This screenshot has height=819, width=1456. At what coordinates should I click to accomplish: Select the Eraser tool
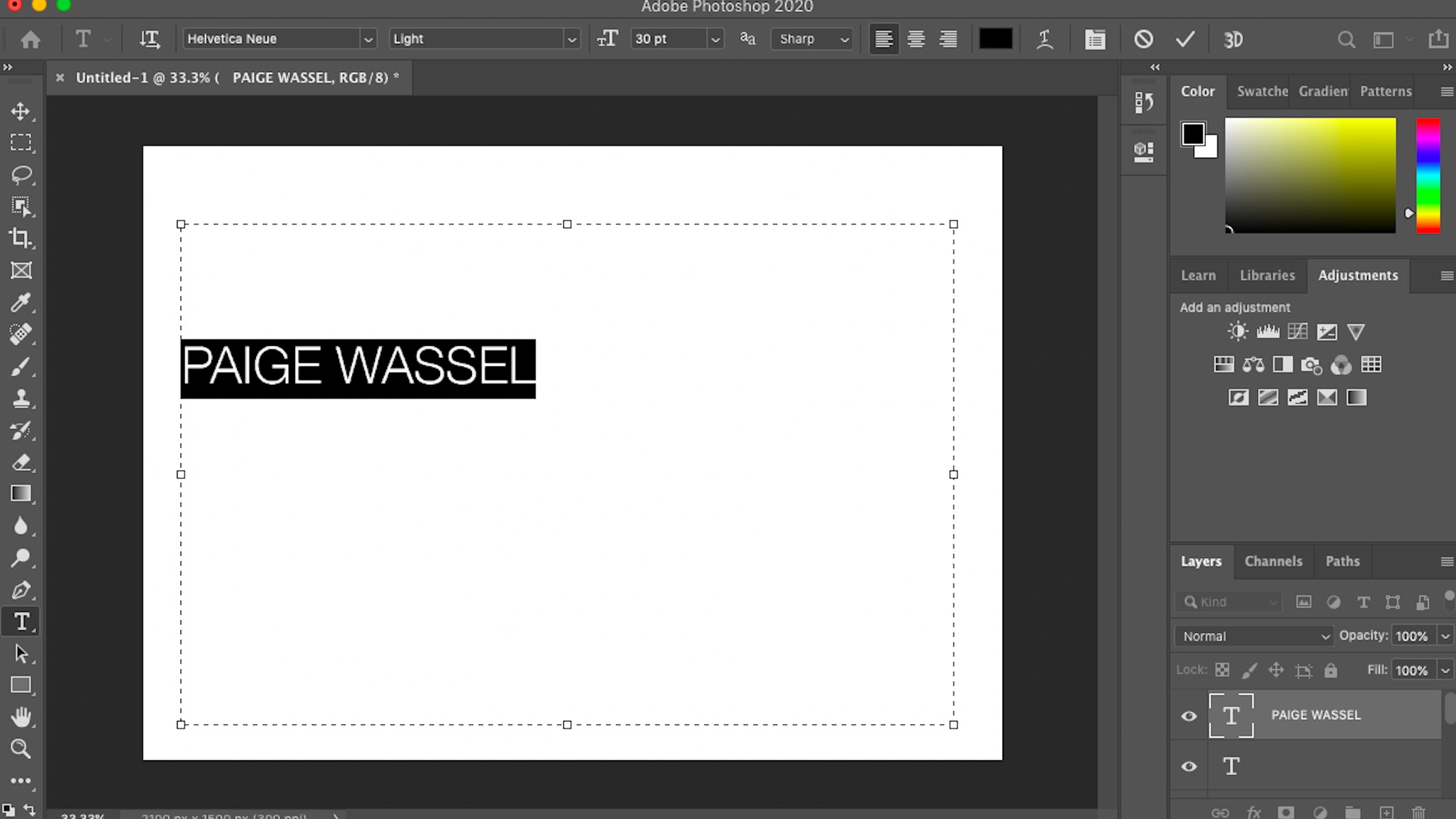(21, 463)
